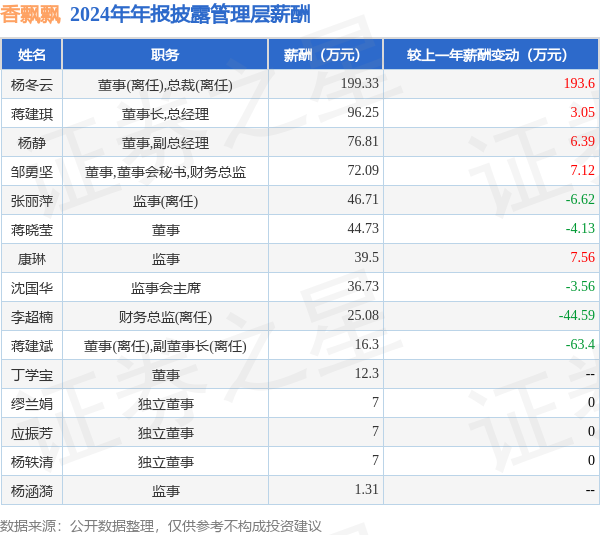Click the position cell 董事,副总经理
600x535 pixels.
[x=165, y=143]
